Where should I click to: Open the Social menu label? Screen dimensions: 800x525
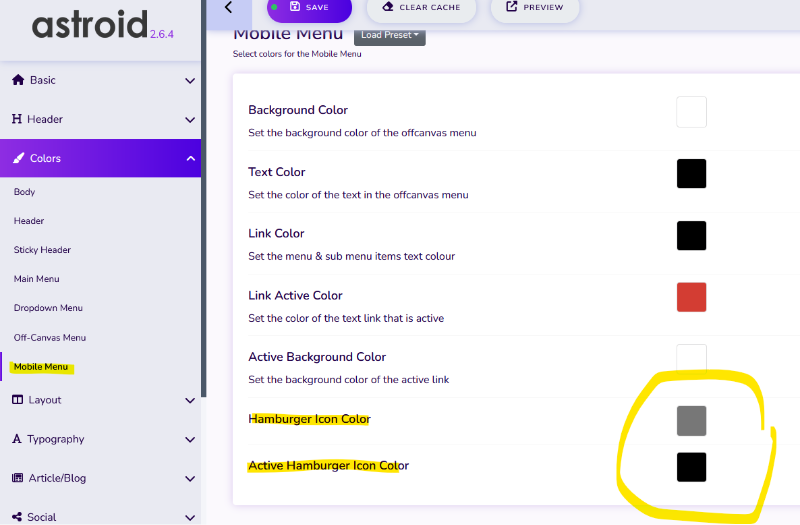41,517
